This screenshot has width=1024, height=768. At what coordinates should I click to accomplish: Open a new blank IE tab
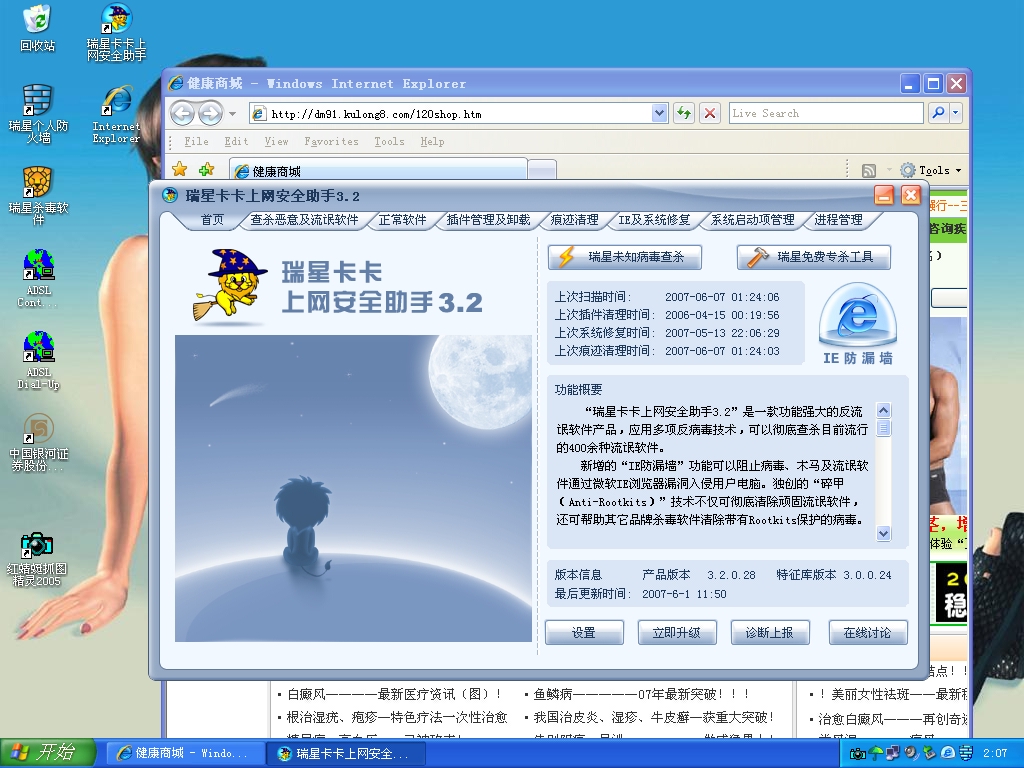tap(542, 170)
